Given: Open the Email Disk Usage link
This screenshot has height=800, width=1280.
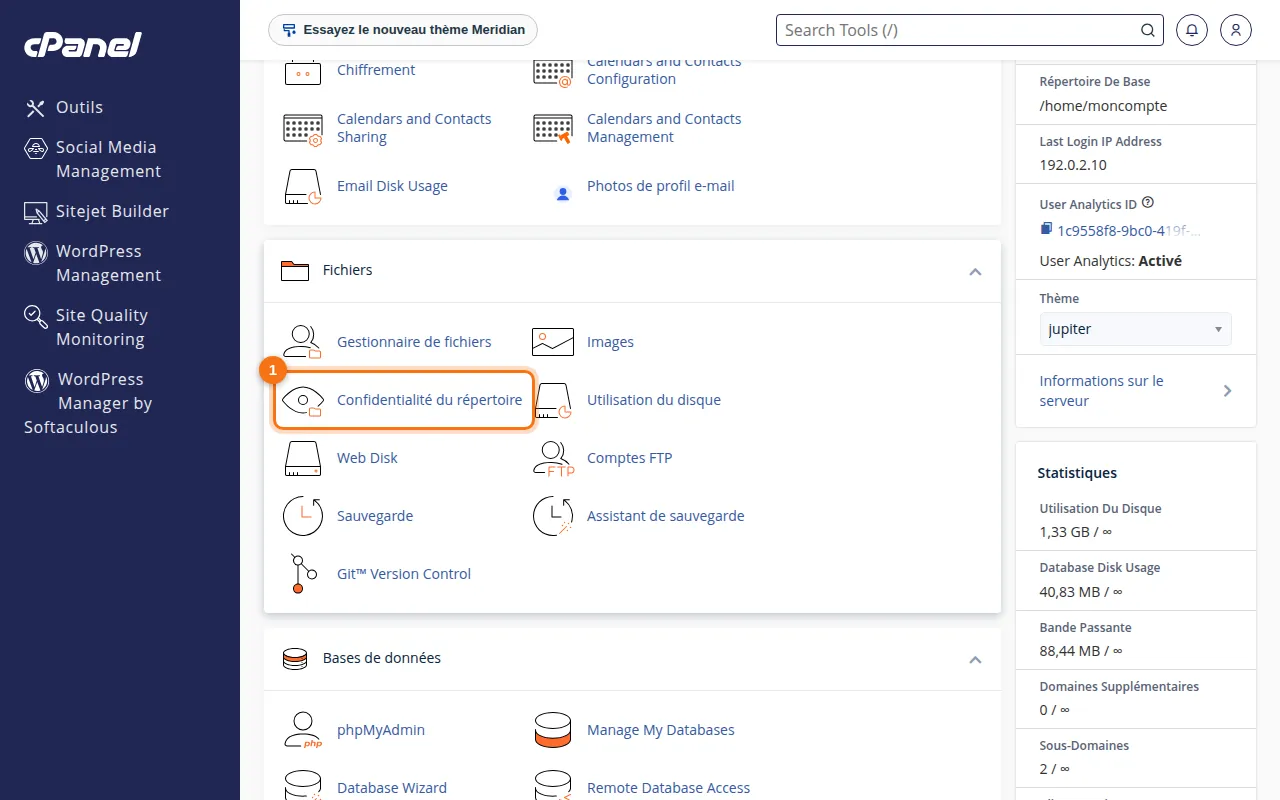Looking at the screenshot, I should click(392, 186).
